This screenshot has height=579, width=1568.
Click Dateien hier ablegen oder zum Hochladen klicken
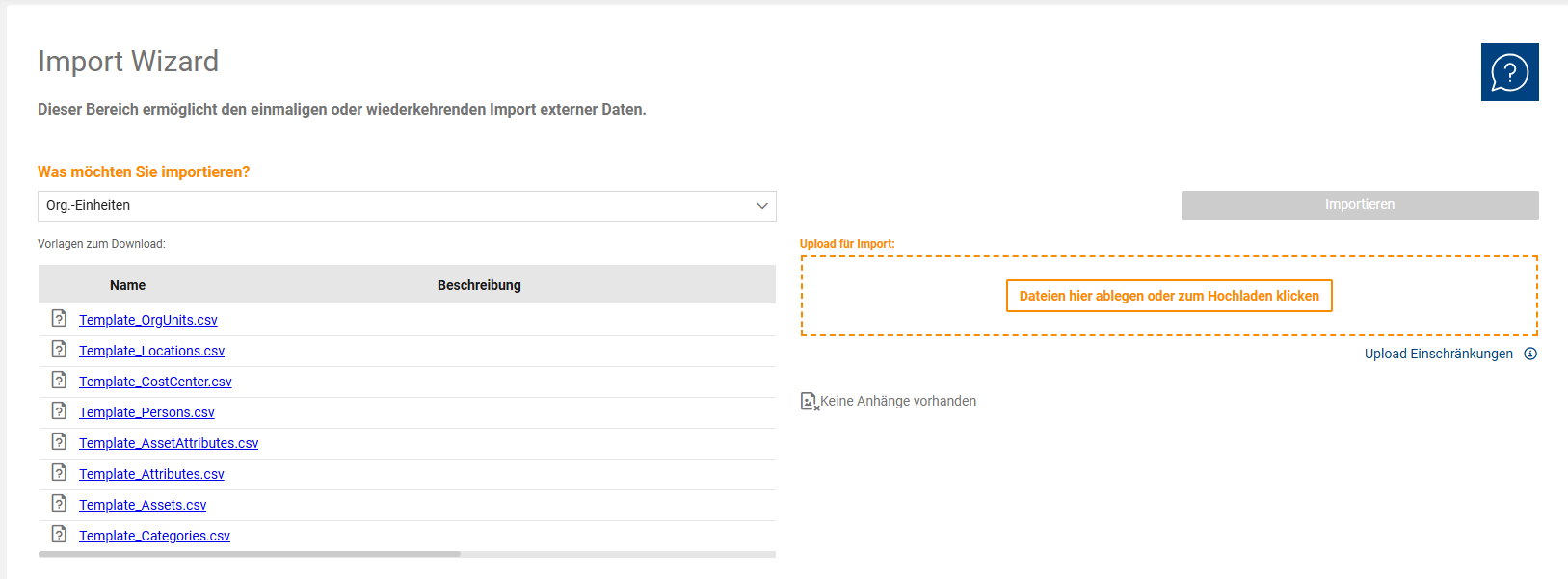(1169, 296)
